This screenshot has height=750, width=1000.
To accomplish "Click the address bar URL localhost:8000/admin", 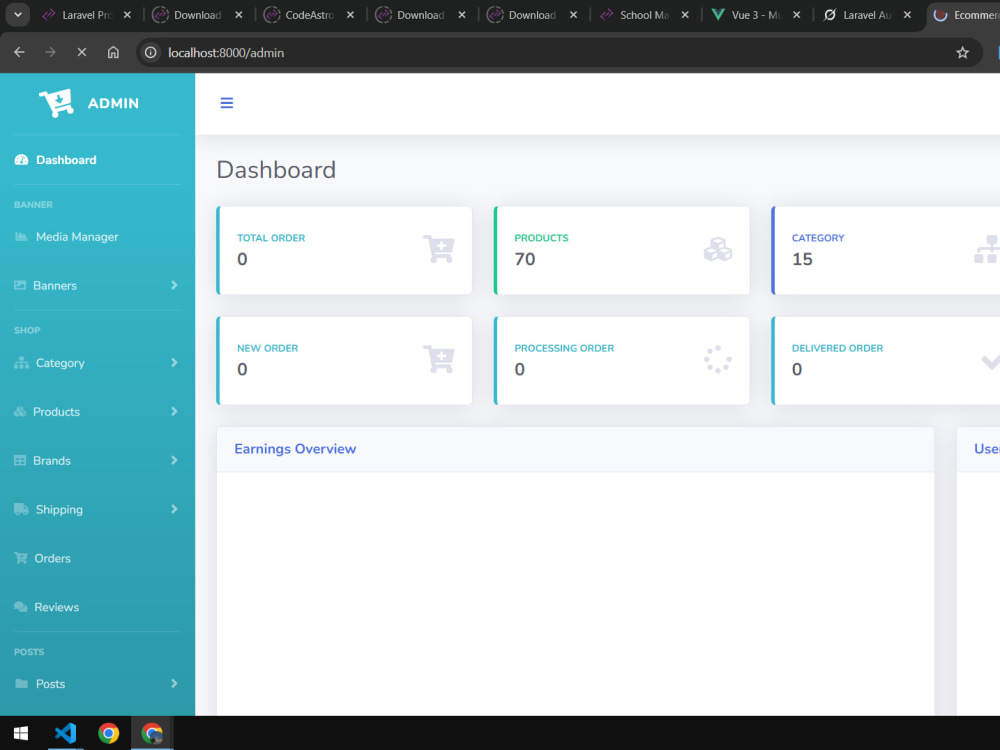I will [x=226, y=53].
